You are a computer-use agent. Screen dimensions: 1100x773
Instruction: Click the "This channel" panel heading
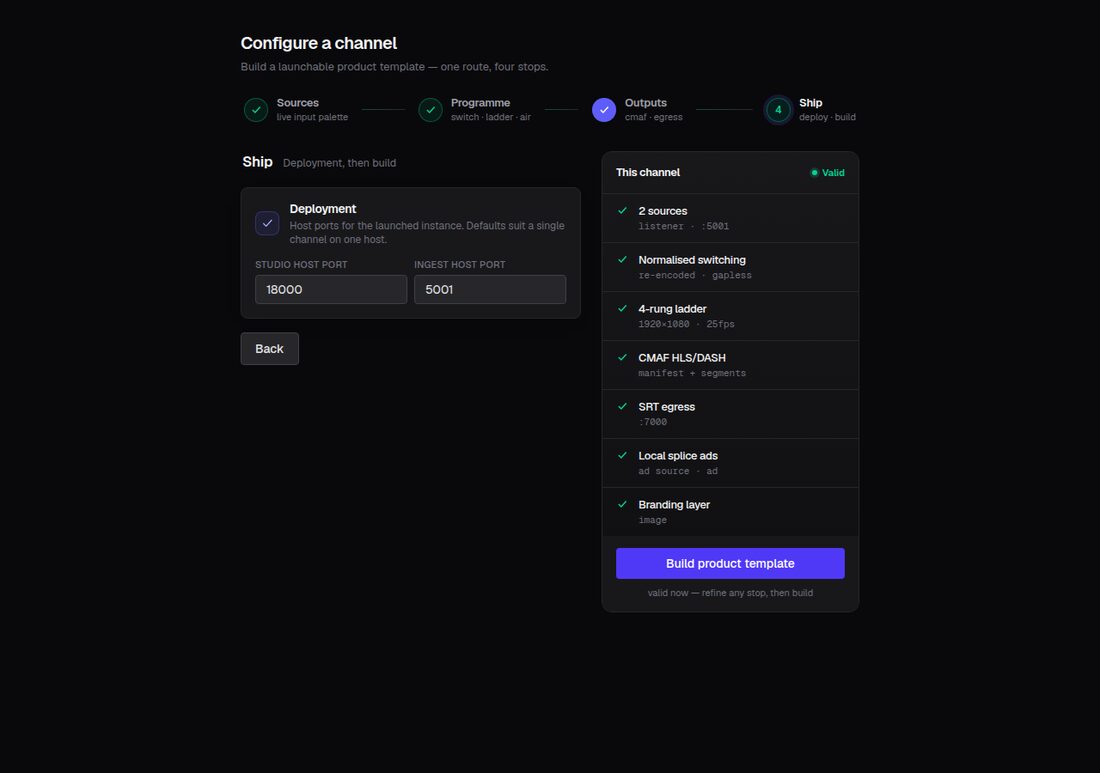tap(648, 173)
